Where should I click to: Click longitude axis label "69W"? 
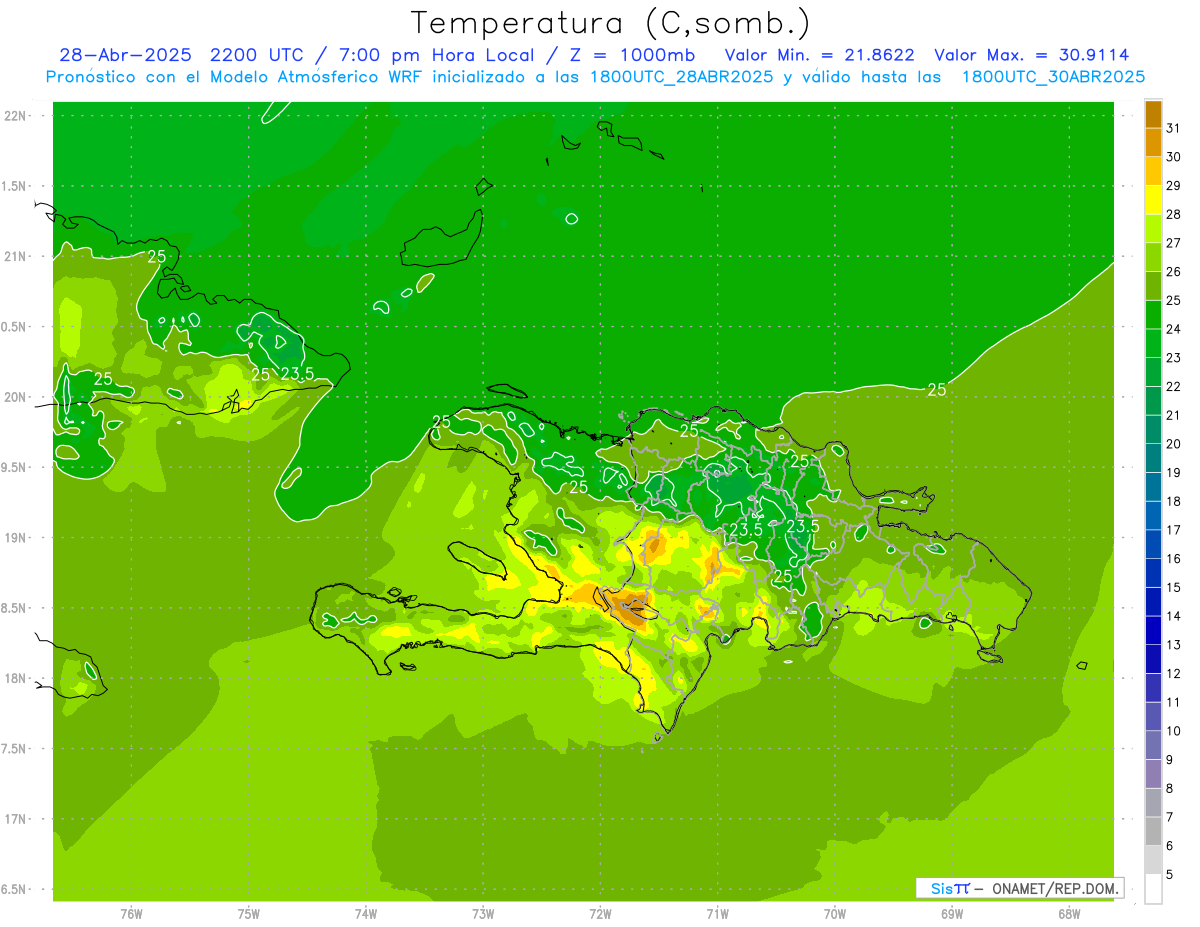click(952, 913)
